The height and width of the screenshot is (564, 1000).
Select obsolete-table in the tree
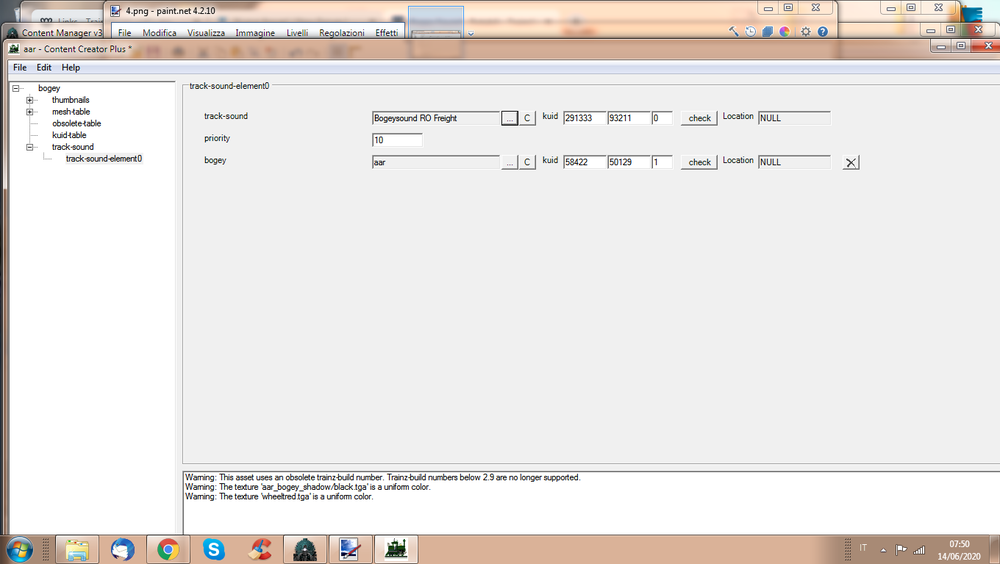77,123
